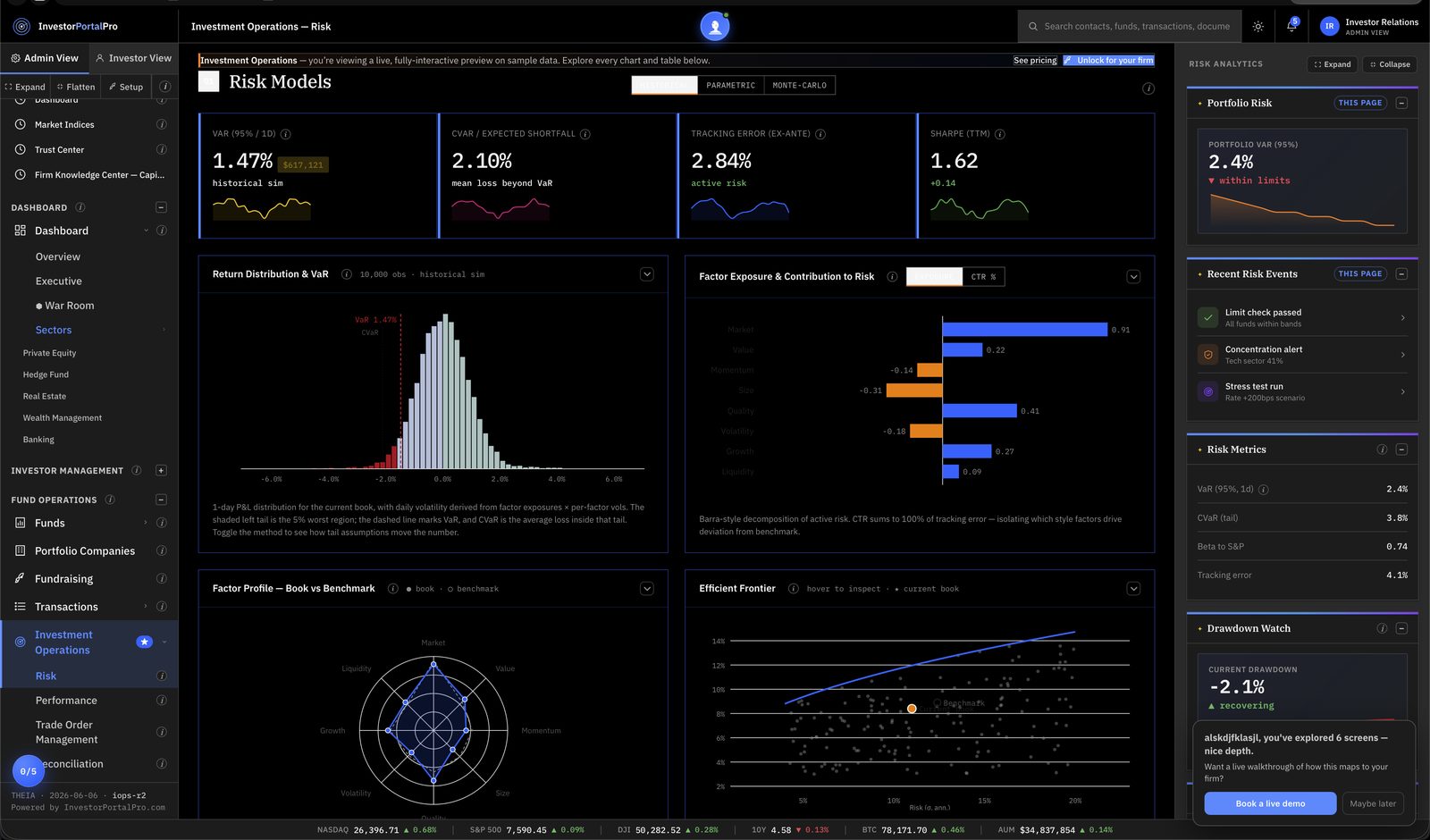
Task: Click the Market Indices clock icon
Action: click(20, 124)
